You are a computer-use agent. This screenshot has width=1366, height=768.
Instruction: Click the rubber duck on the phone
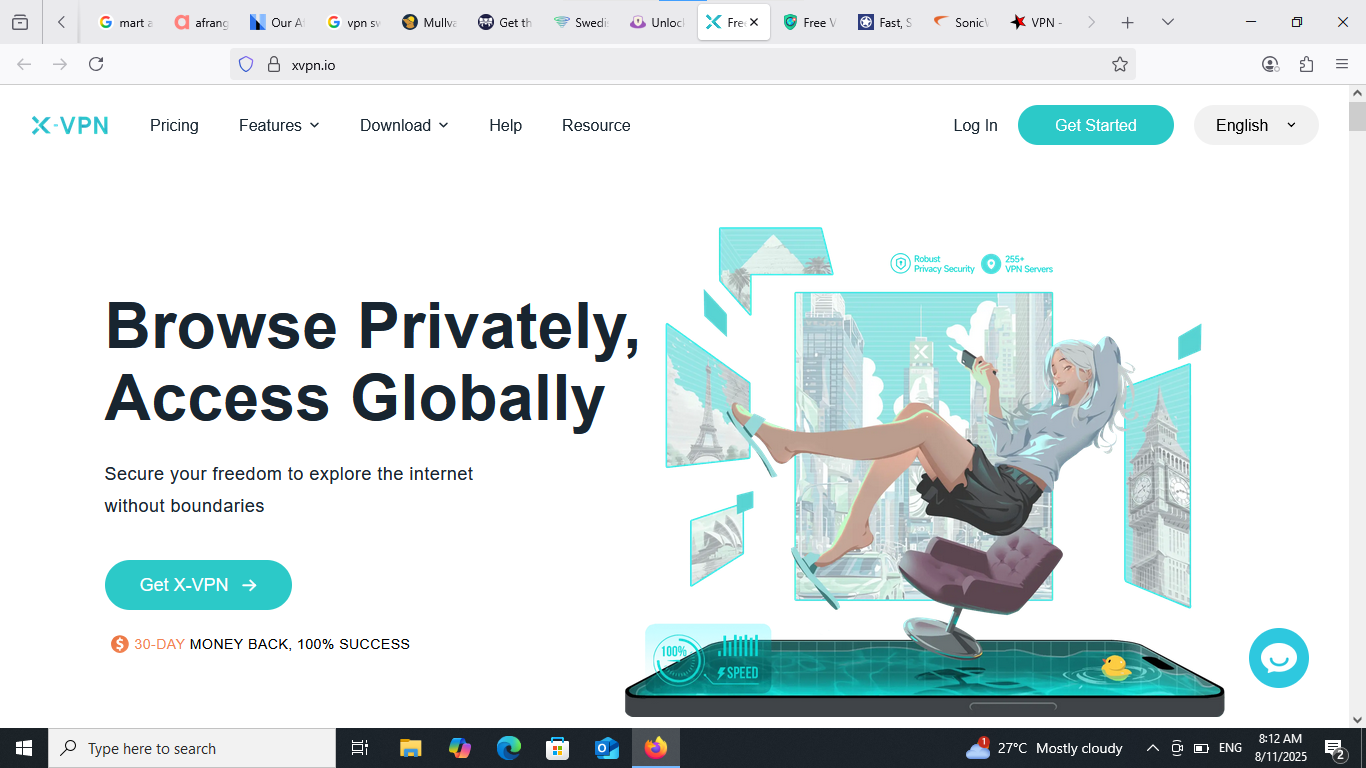click(x=1115, y=667)
